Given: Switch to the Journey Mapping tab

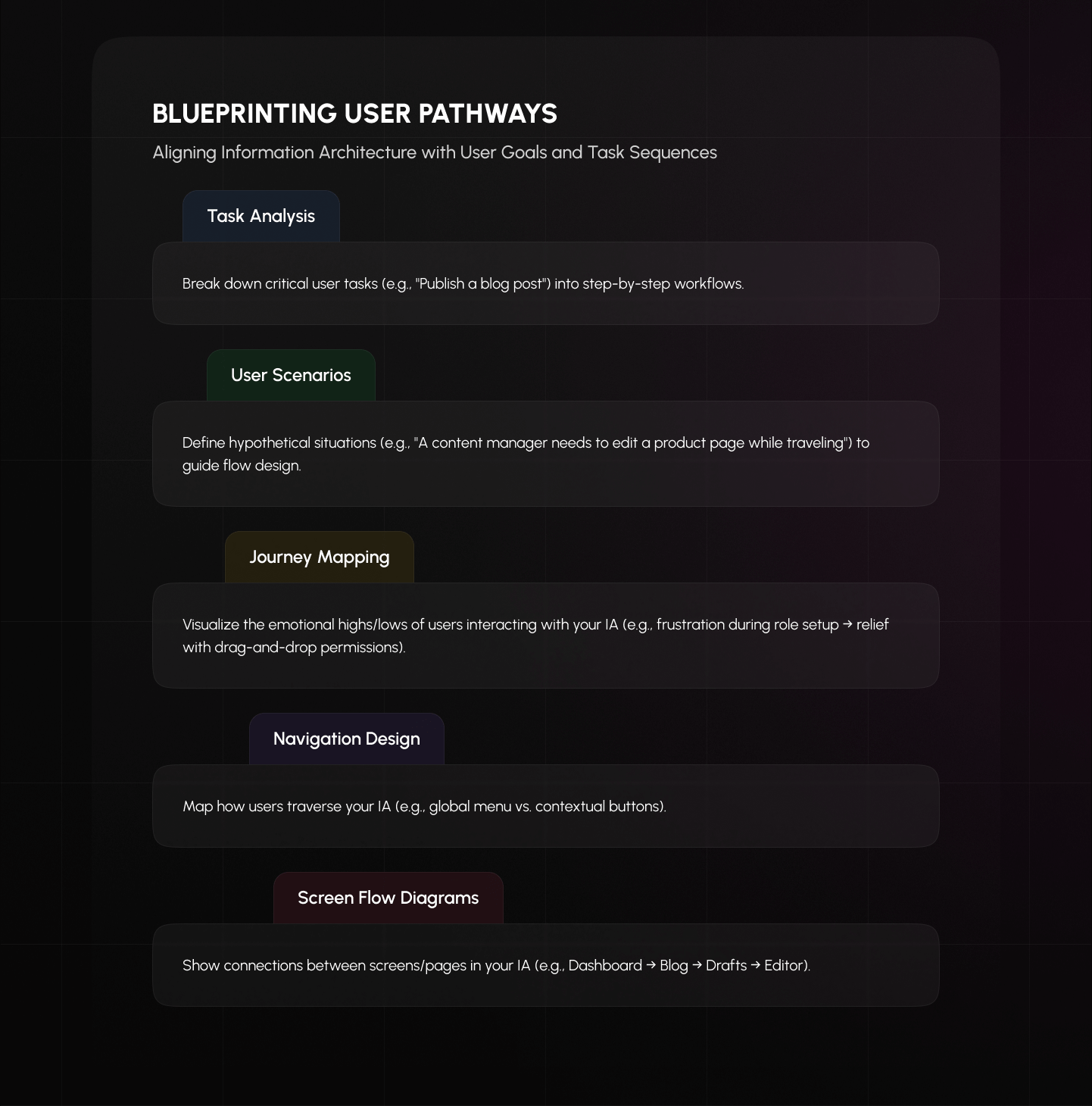Looking at the screenshot, I should pyautogui.click(x=319, y=558).
